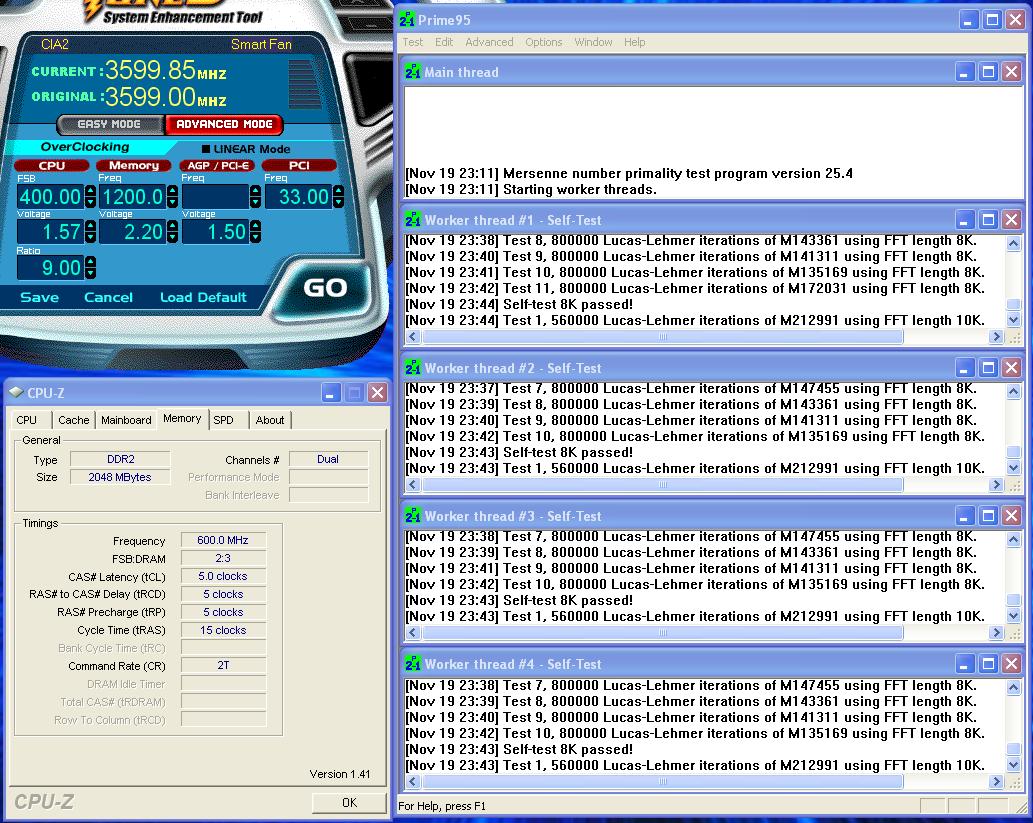Switch to the Mainboard tab in CPU-Z

126,420
